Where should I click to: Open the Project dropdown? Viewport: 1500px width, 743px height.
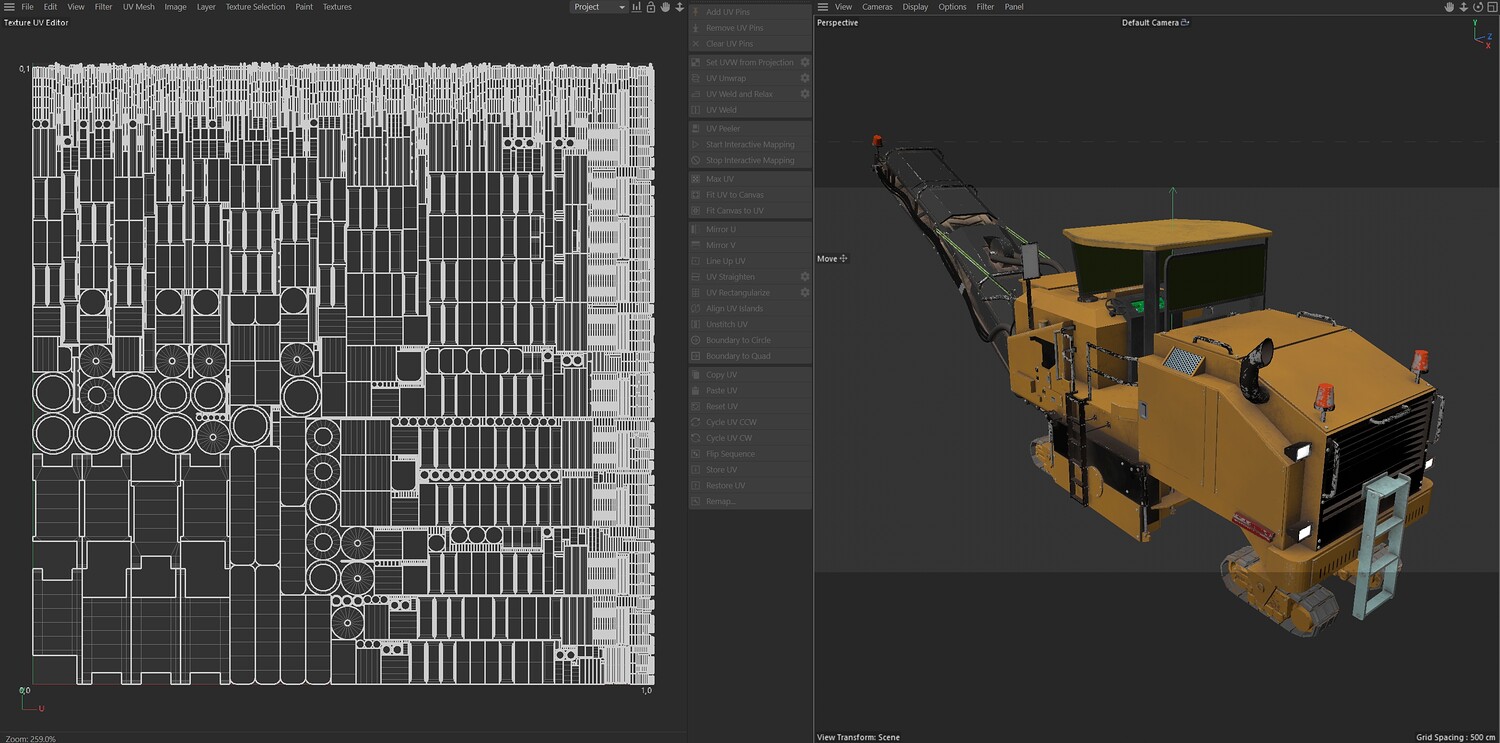tap(598, 7)
